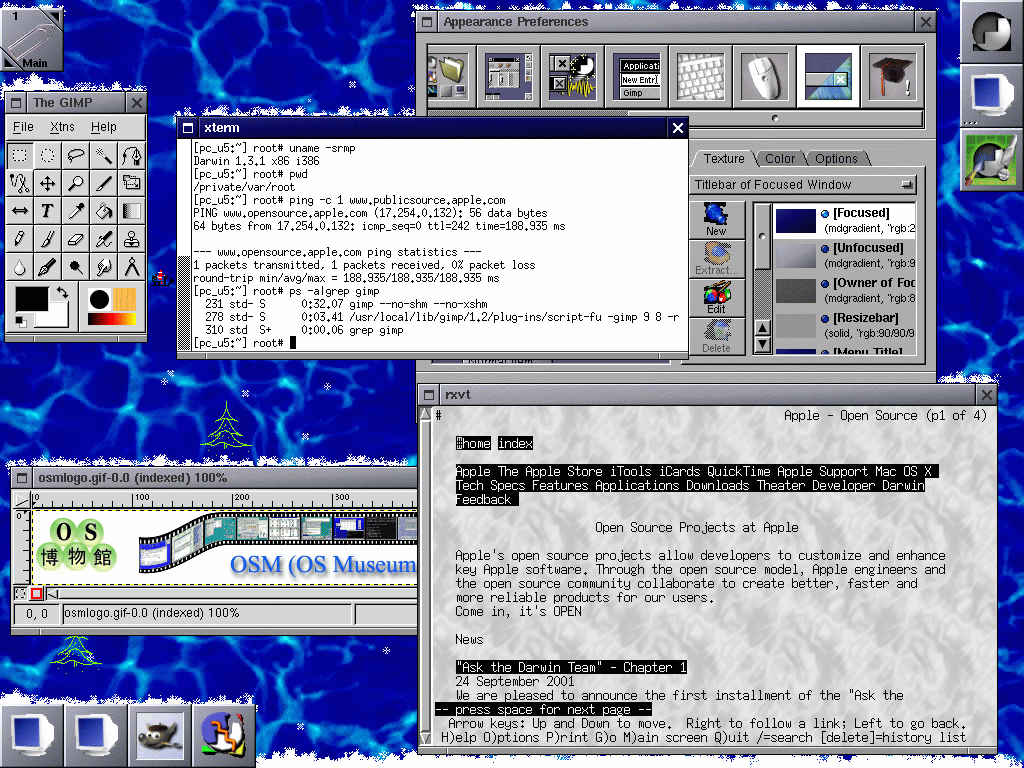Select the Rectangular Select tool in GIMP
This screenshot has width=1024, height=768.
click(x=20, y=155)
